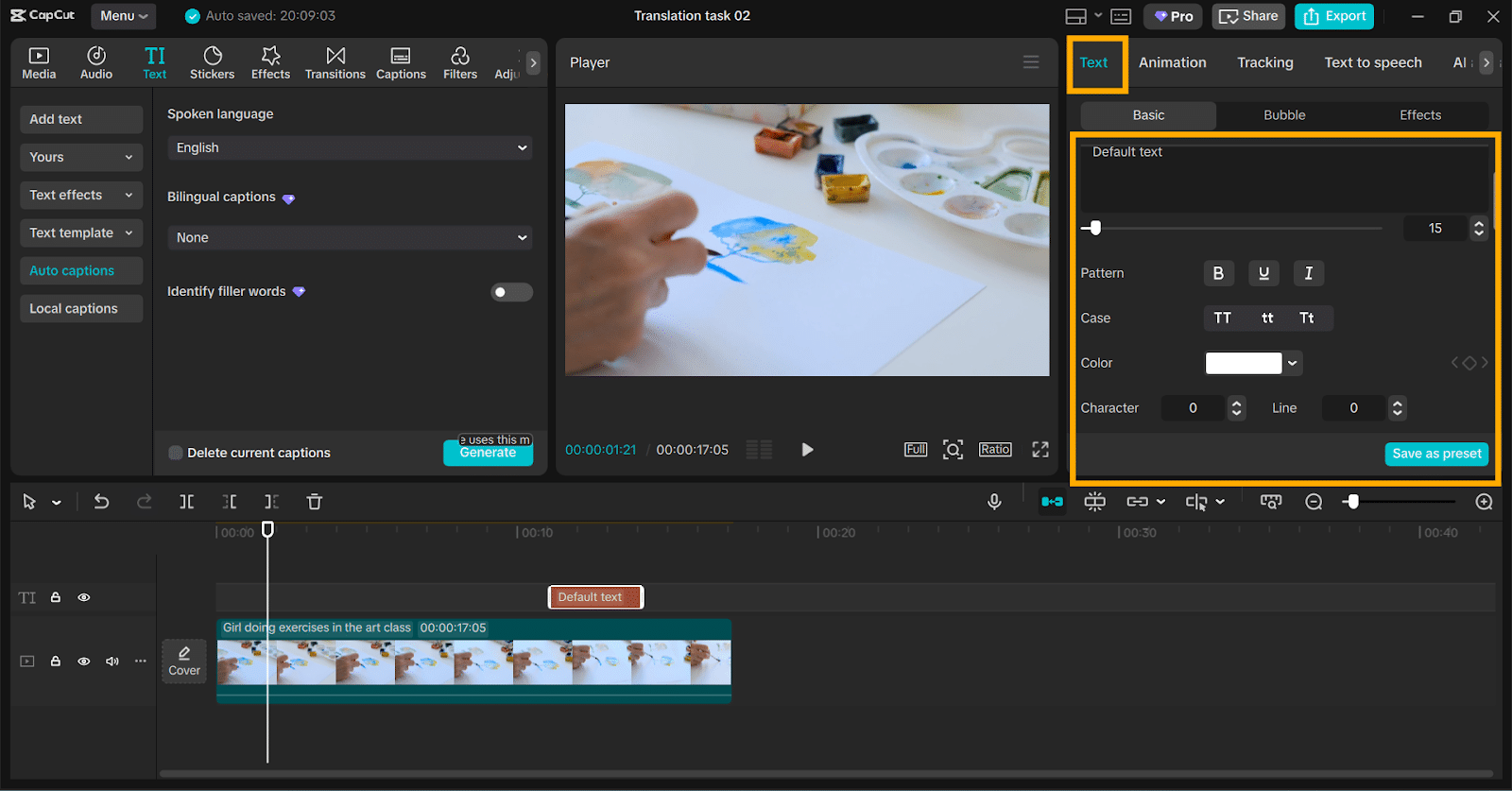The image size is (1512, 791).
Task: Select the Bubble sub-tab
Action: coord(1284,115)
